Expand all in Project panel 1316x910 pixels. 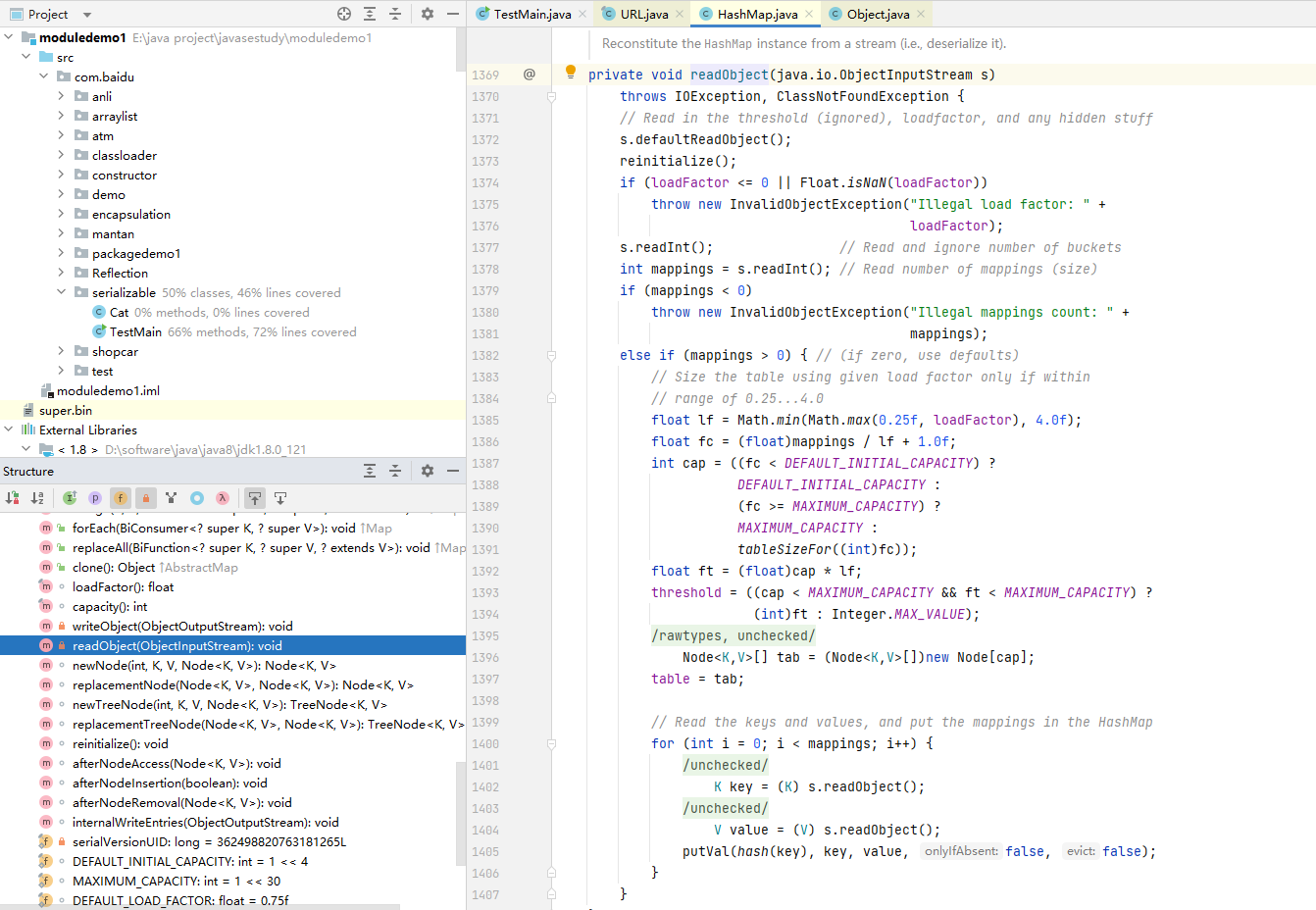(370, 14)
